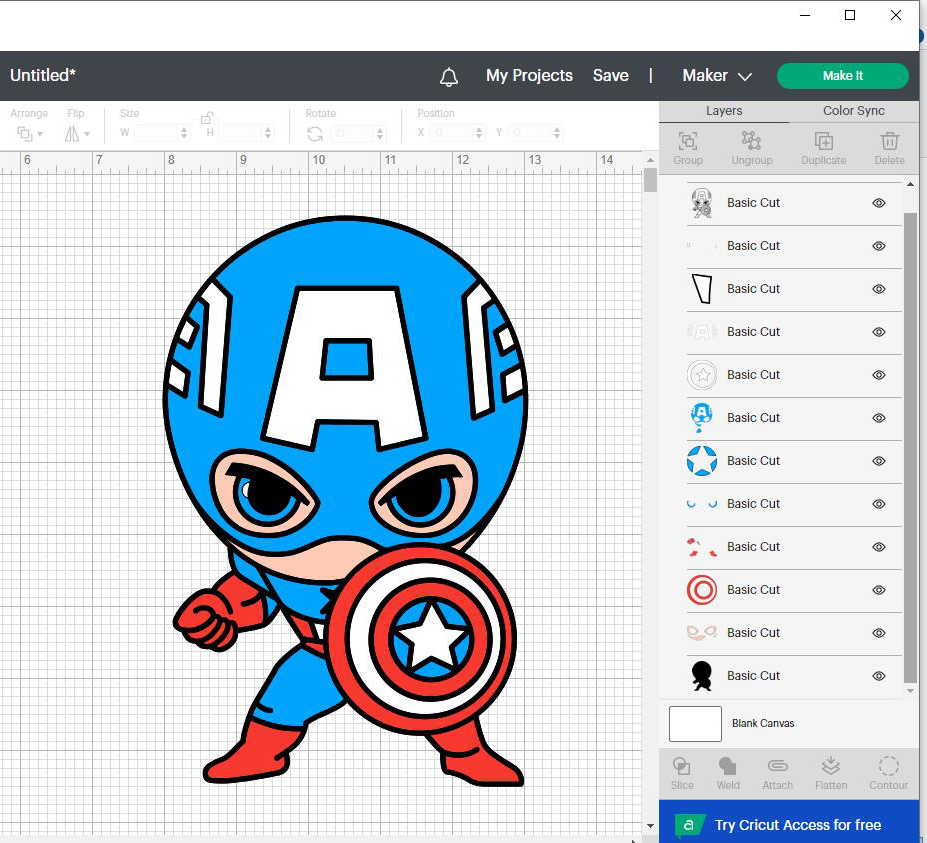Image resolution: width=927 pixels, height=843 pixels.
Task: Minimize the application window
Action: (x=805, y=15)
